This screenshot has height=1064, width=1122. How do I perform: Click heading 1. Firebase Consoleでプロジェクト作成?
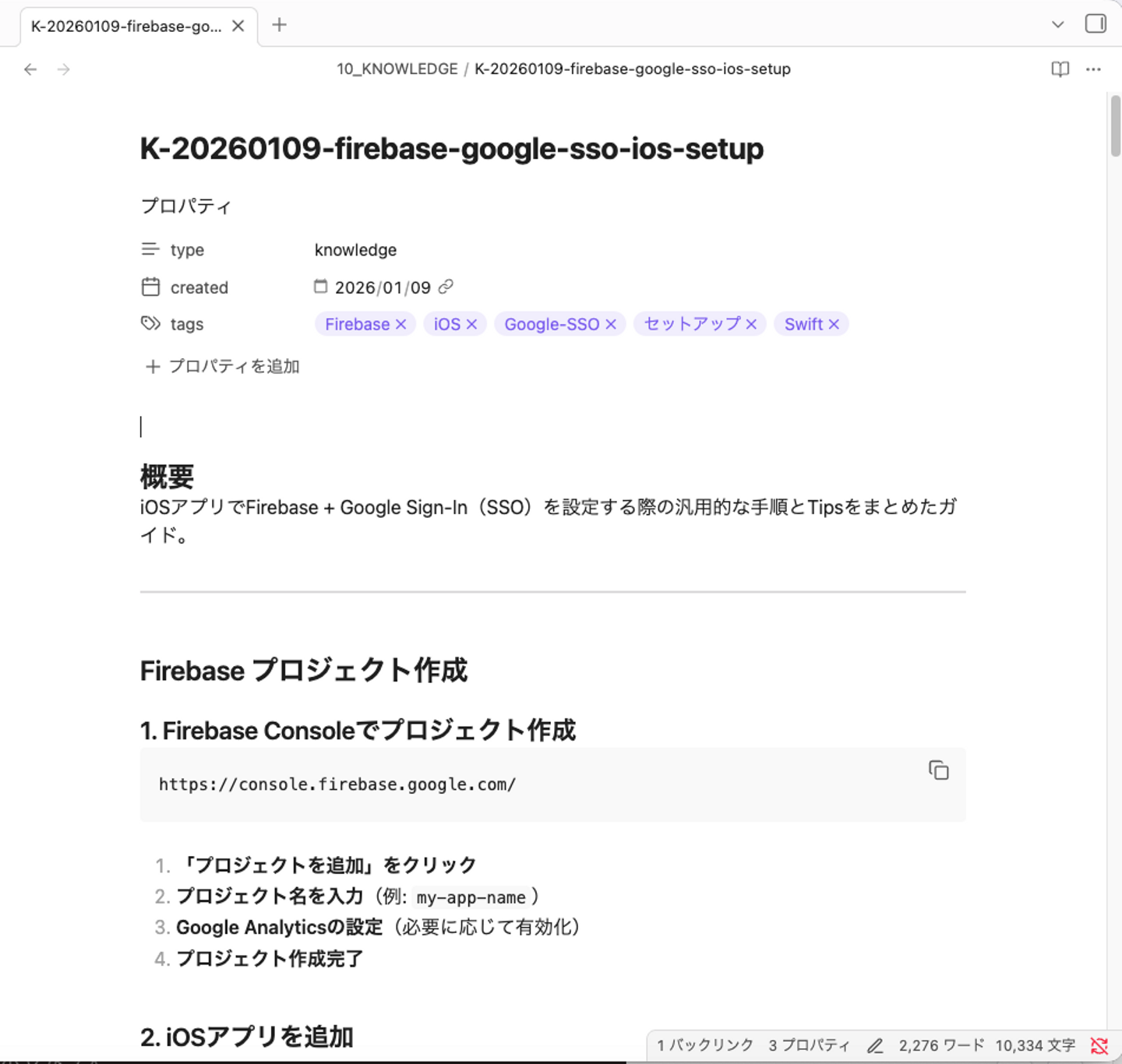click(358, 731)
